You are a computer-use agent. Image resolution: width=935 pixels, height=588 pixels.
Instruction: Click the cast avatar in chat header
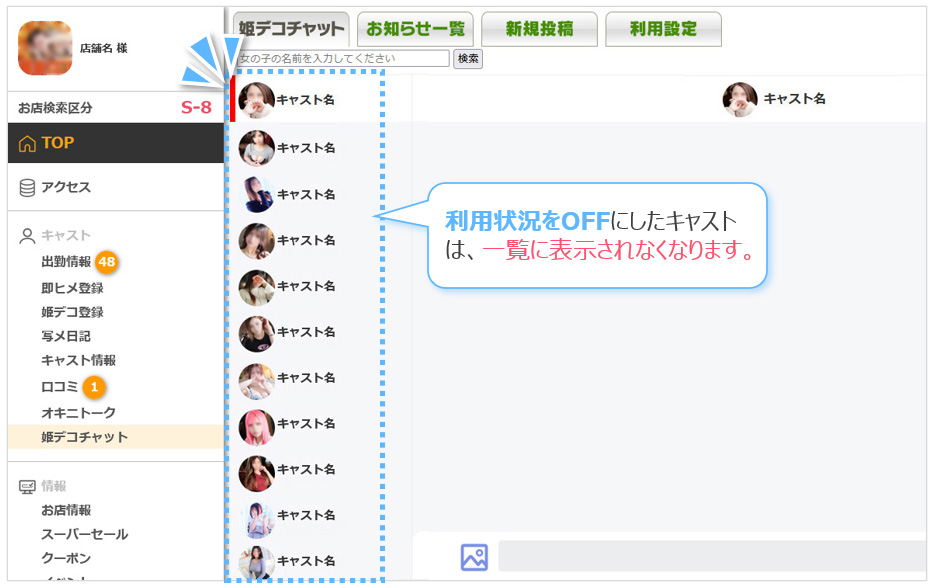tap(740, 99)
